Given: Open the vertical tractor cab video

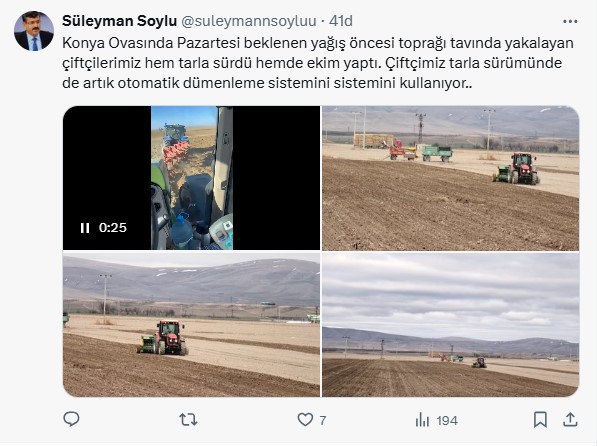Looking at the screenshot, I should pyautogui.click(x=192, y=178).
